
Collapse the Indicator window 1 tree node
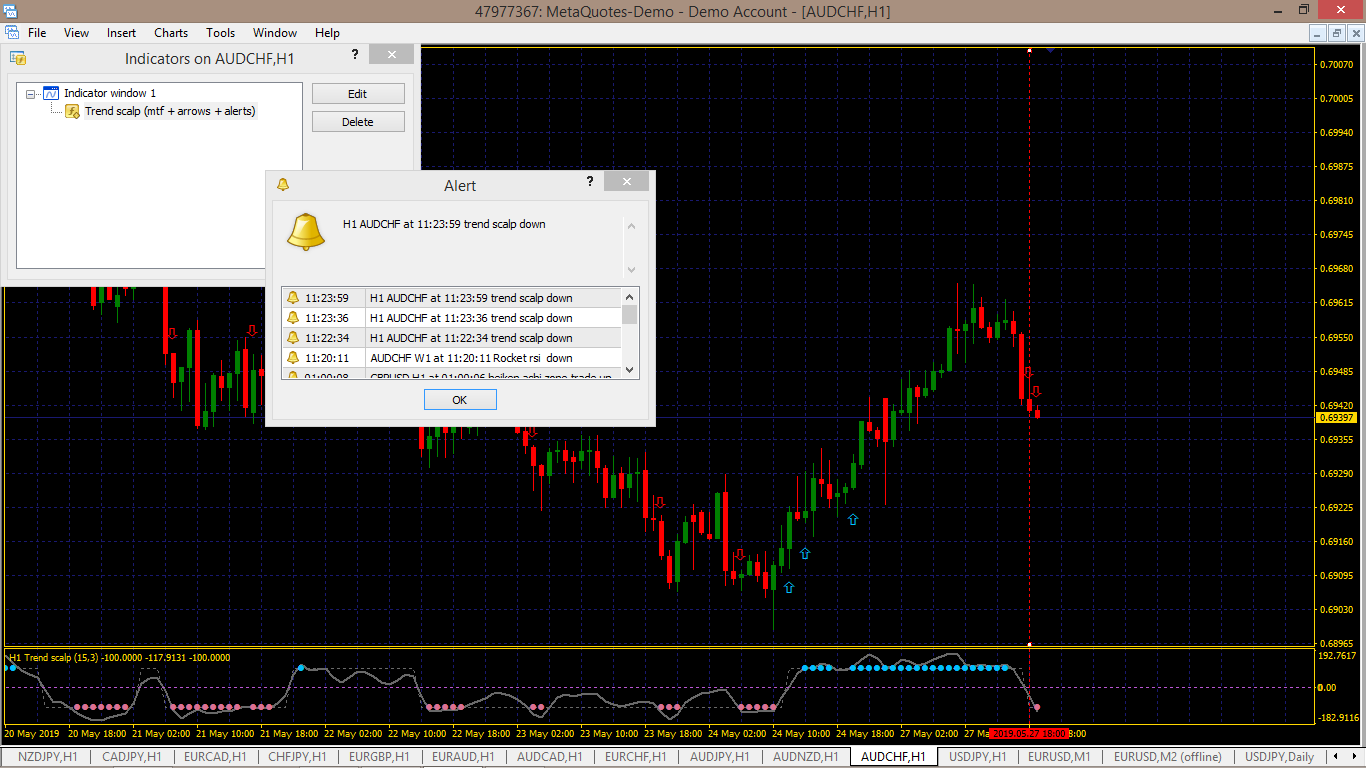point(31,93)
